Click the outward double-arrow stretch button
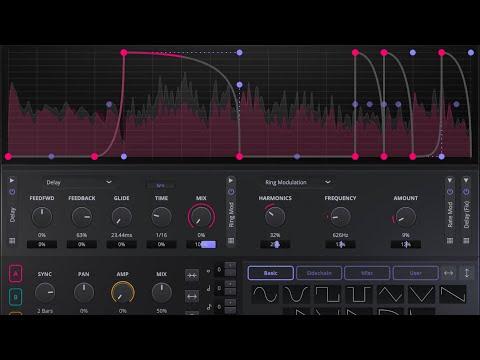480x360 pixels. click(x=192, y=296)
